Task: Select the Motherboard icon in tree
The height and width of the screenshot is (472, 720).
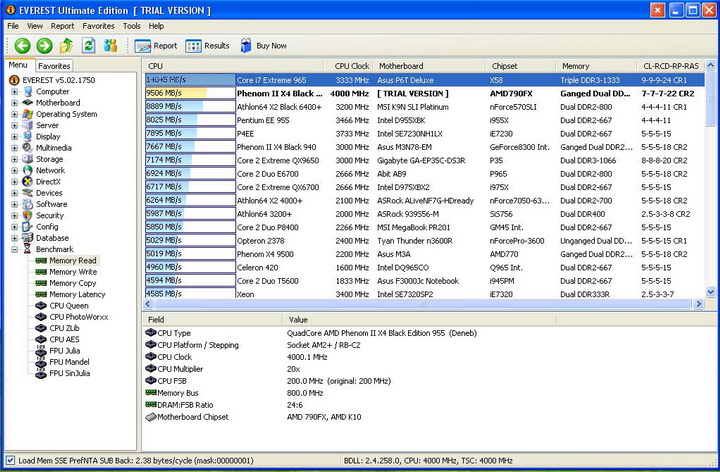Action: point(28,102)
